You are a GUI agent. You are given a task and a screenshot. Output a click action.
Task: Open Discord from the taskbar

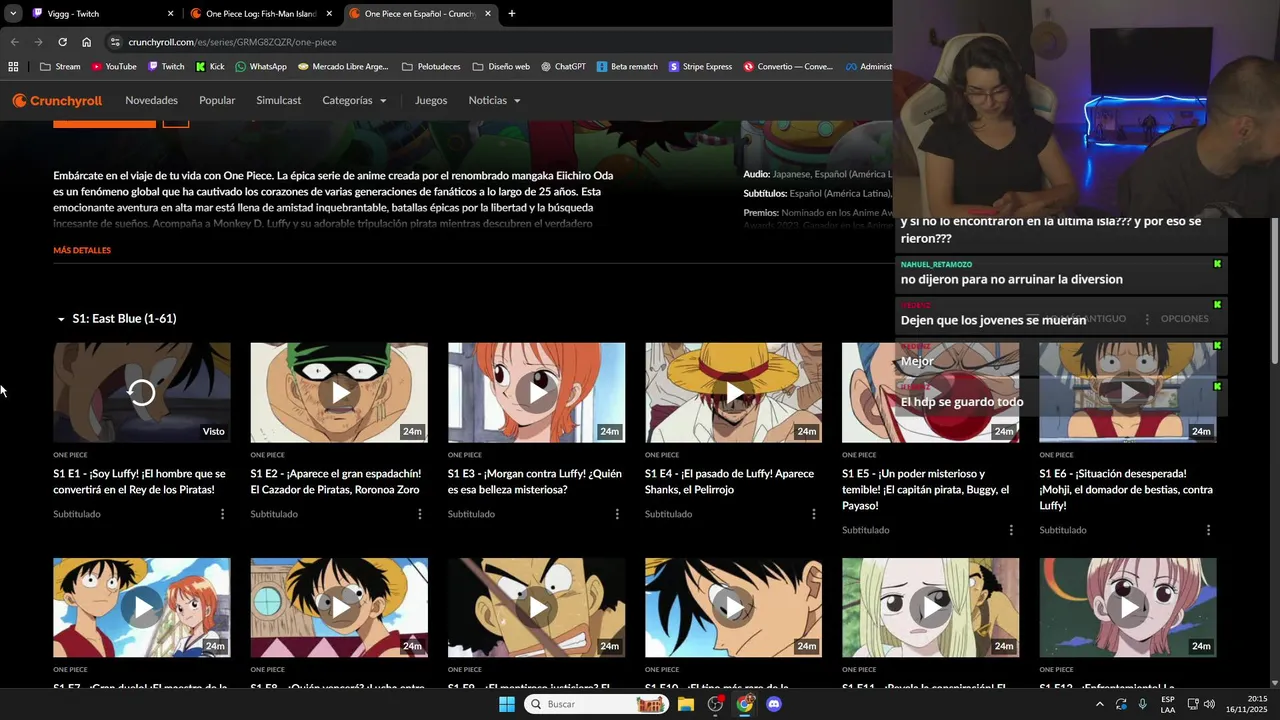coord(773,704)
